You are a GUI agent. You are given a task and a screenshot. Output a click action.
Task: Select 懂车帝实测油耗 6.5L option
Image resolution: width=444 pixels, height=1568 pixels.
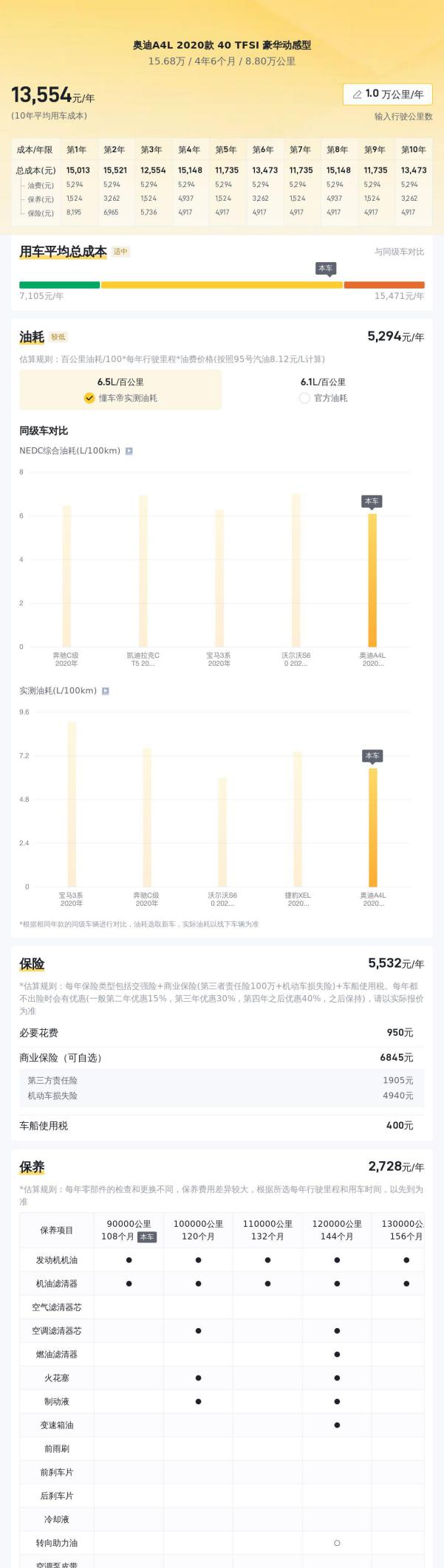(120, 390)
